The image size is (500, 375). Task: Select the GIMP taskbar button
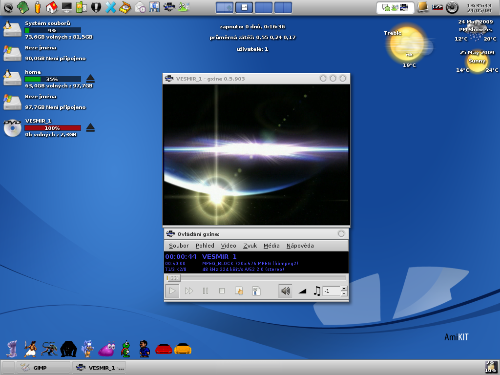44,368
